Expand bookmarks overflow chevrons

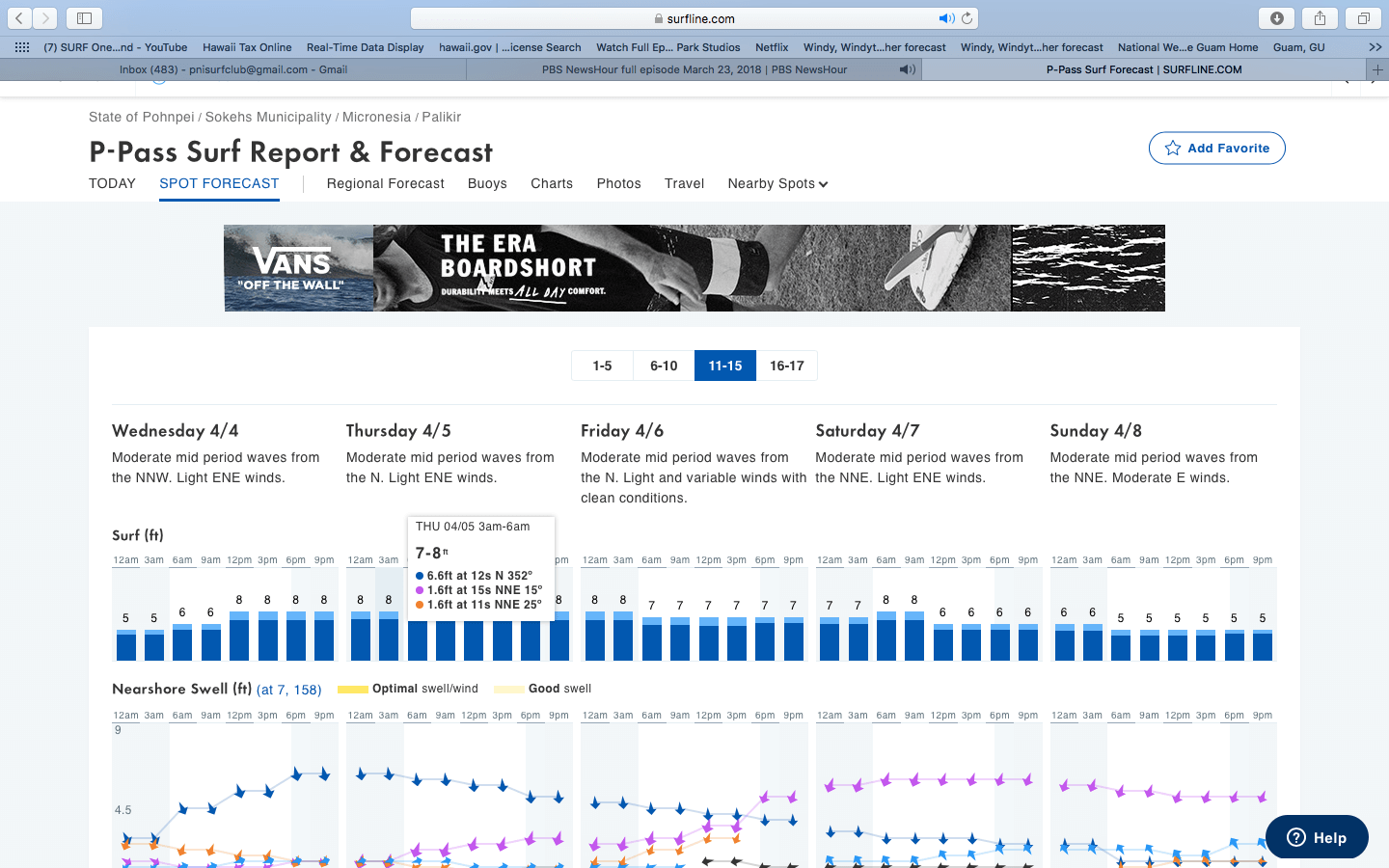(x=1375, y=47)
